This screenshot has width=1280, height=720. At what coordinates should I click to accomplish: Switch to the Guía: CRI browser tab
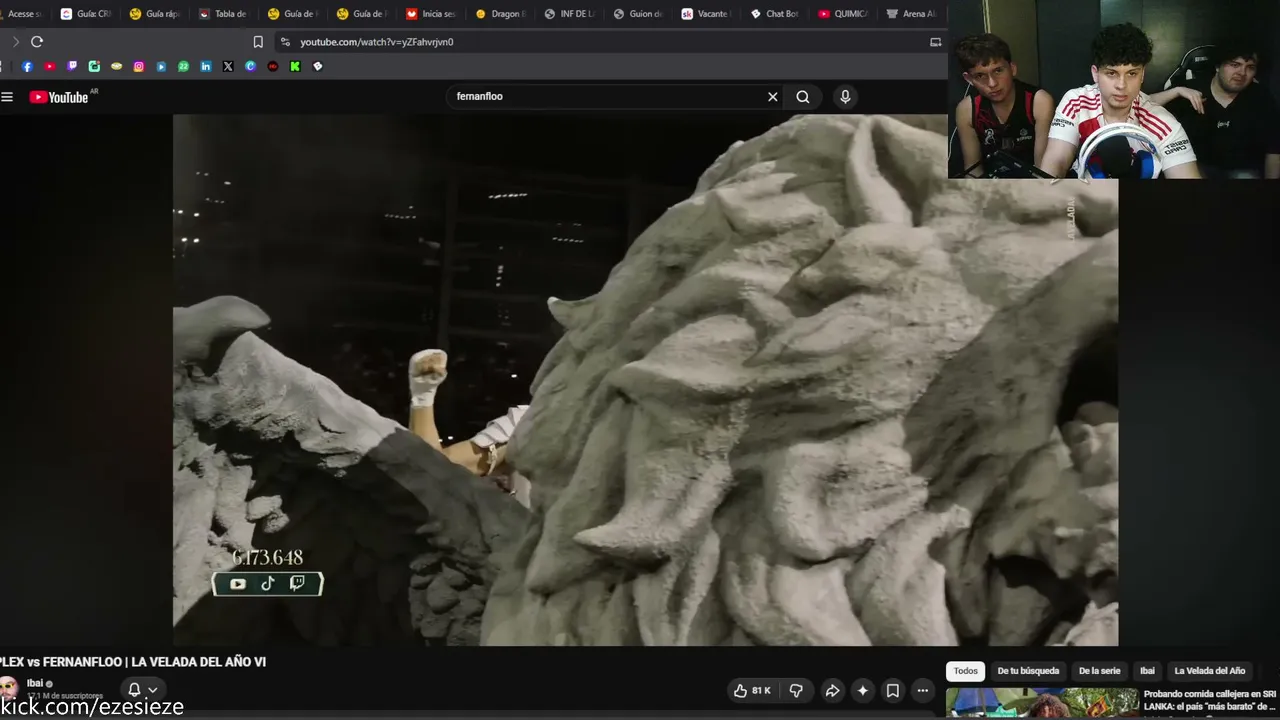[85, 14]
